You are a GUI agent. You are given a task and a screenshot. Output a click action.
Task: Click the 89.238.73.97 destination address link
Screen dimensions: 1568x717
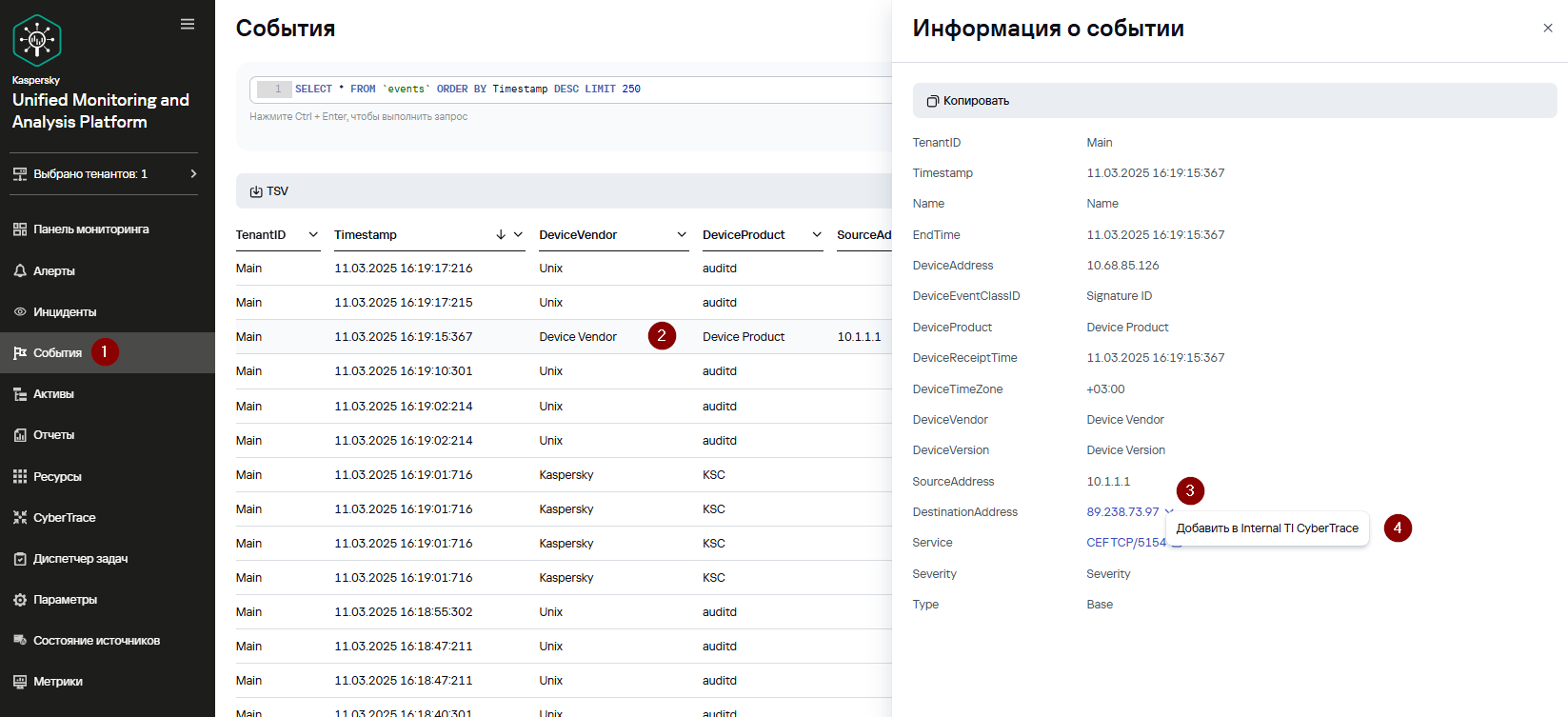click(1123, 512)
